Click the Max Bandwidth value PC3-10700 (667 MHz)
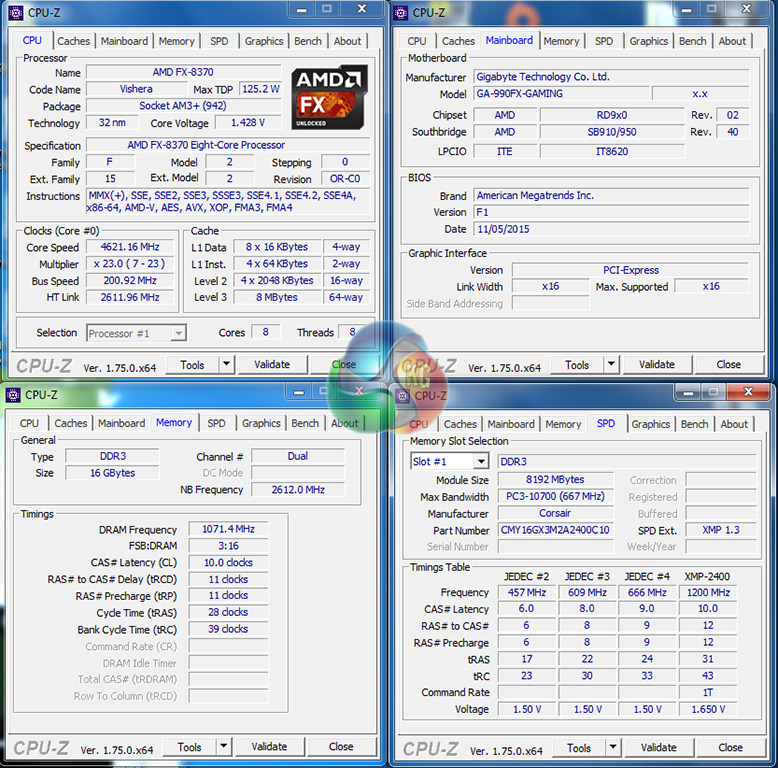 (x=555, y=497)
